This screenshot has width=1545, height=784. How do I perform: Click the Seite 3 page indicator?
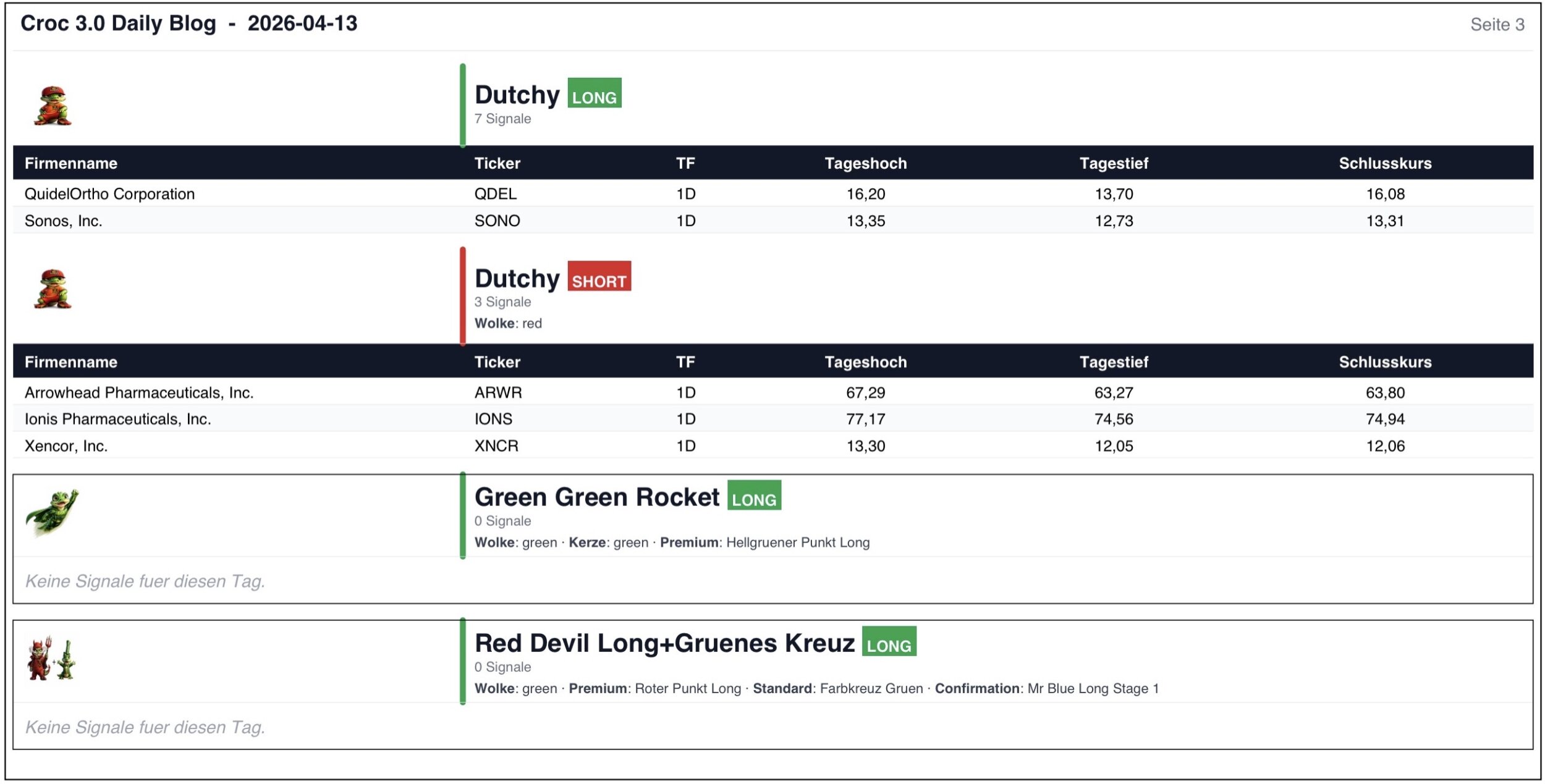pyautogui.click(x=1496, y=25)
